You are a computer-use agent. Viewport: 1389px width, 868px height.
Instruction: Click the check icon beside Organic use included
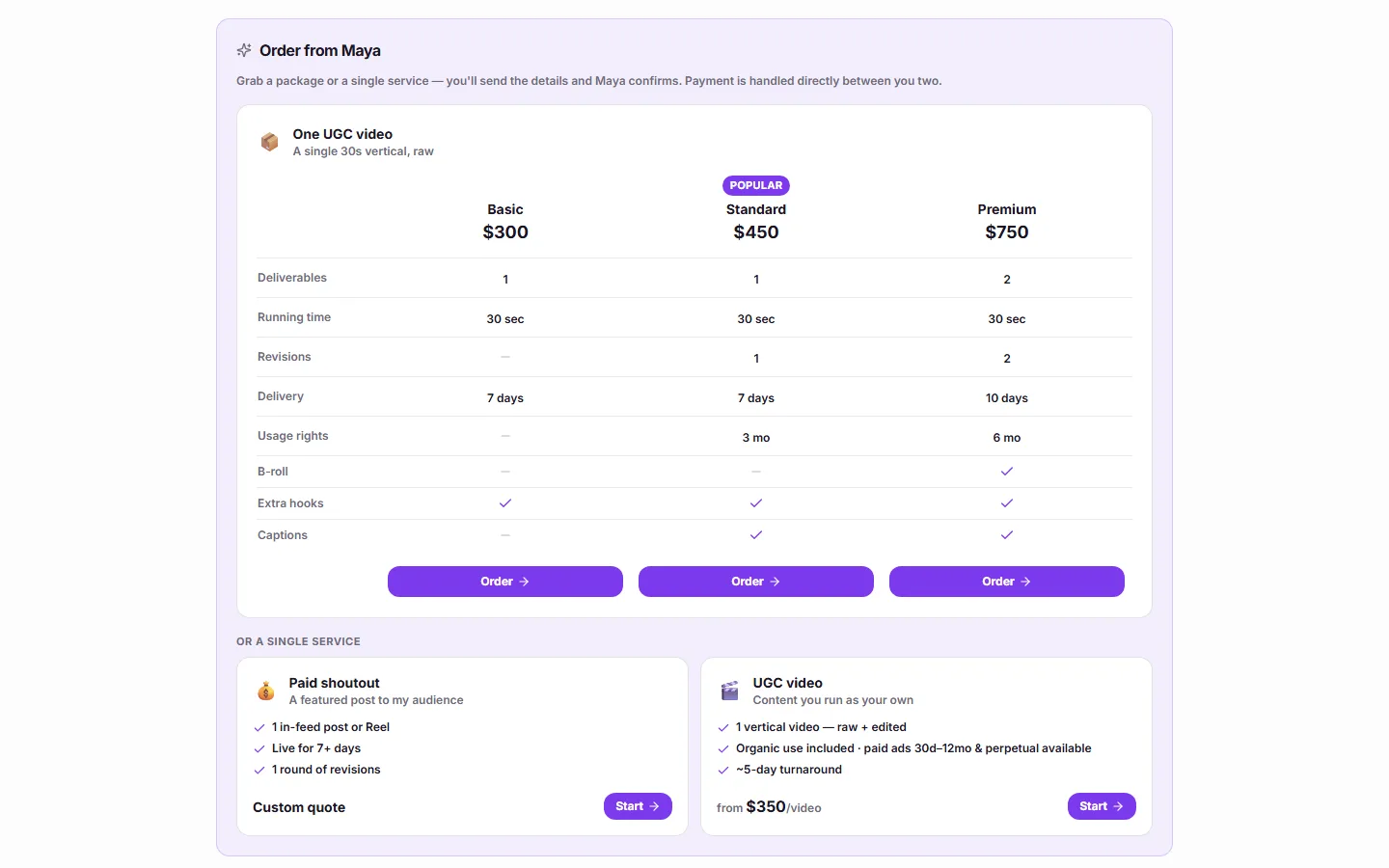coord(723,749)
